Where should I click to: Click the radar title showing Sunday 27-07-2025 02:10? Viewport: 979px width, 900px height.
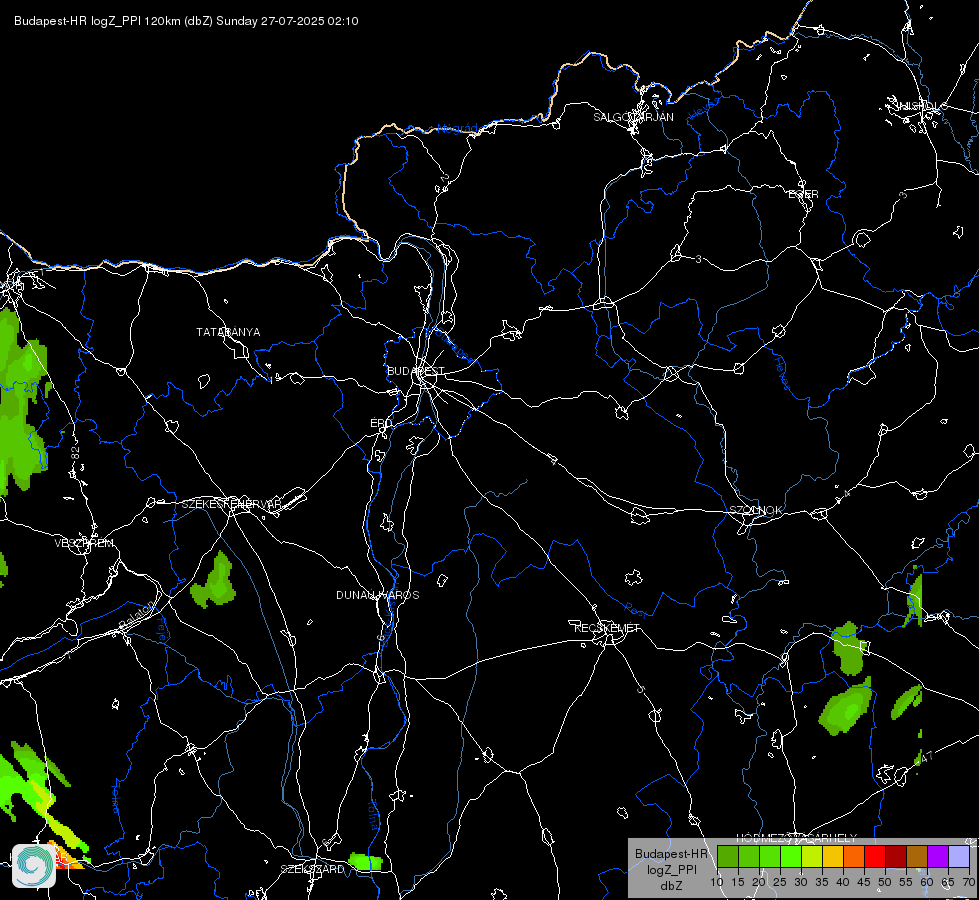click(x=186, y=21)
